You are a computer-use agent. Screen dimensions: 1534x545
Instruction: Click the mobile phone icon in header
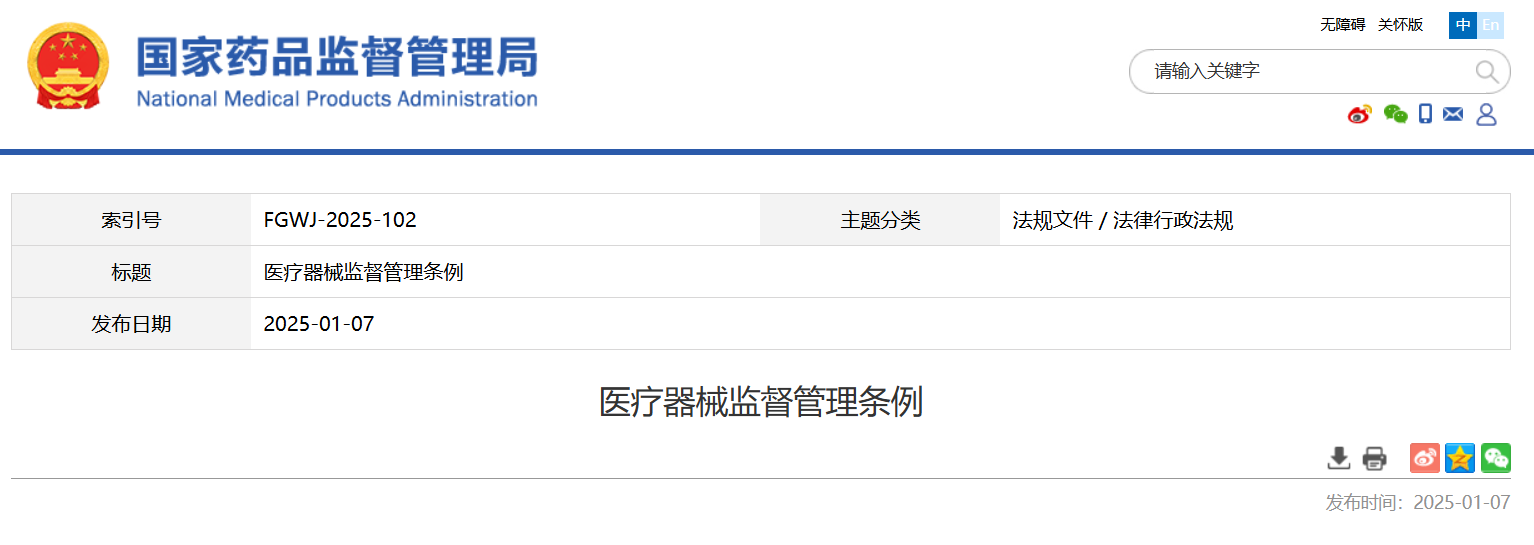1426,114
